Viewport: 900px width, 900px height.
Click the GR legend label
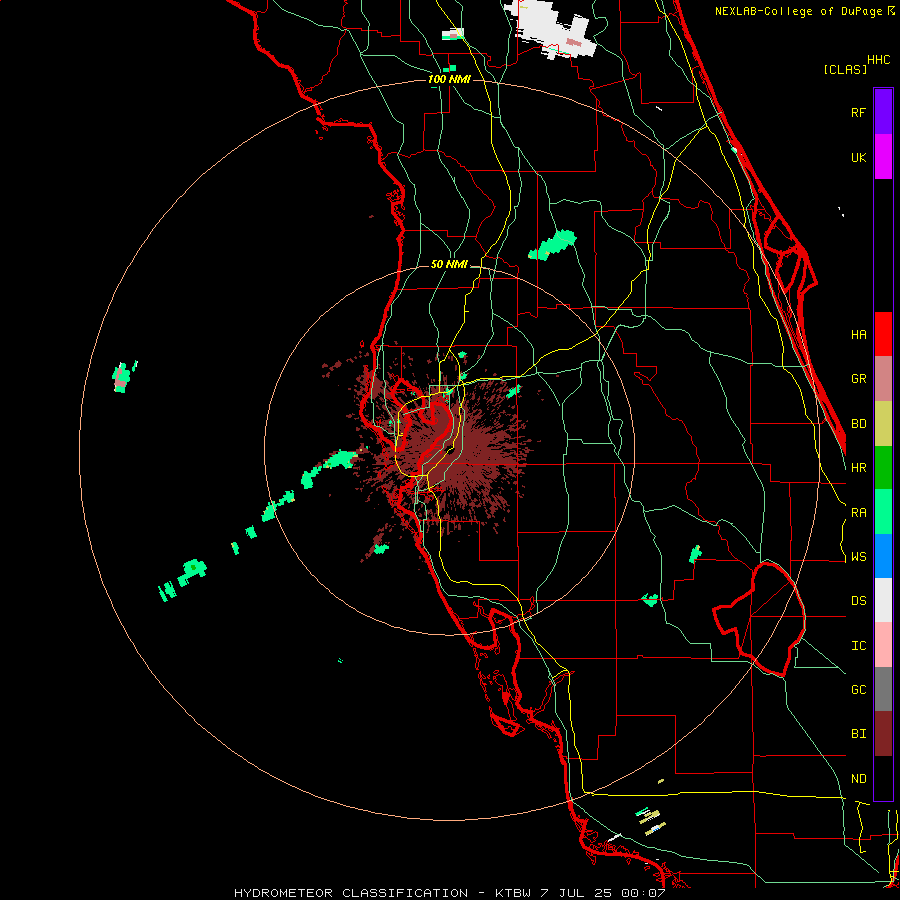pyautogui.click(x=858, y=379)
